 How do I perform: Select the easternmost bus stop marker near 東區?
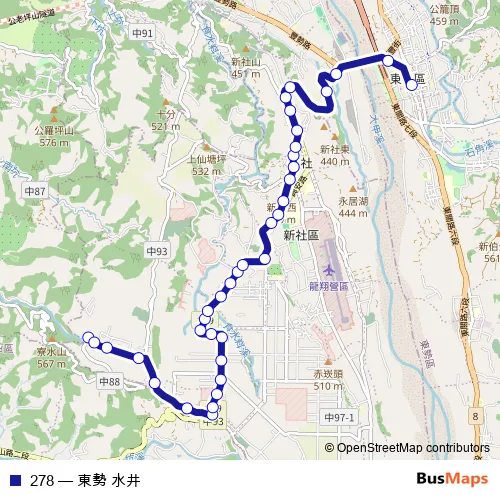(412, 85)
